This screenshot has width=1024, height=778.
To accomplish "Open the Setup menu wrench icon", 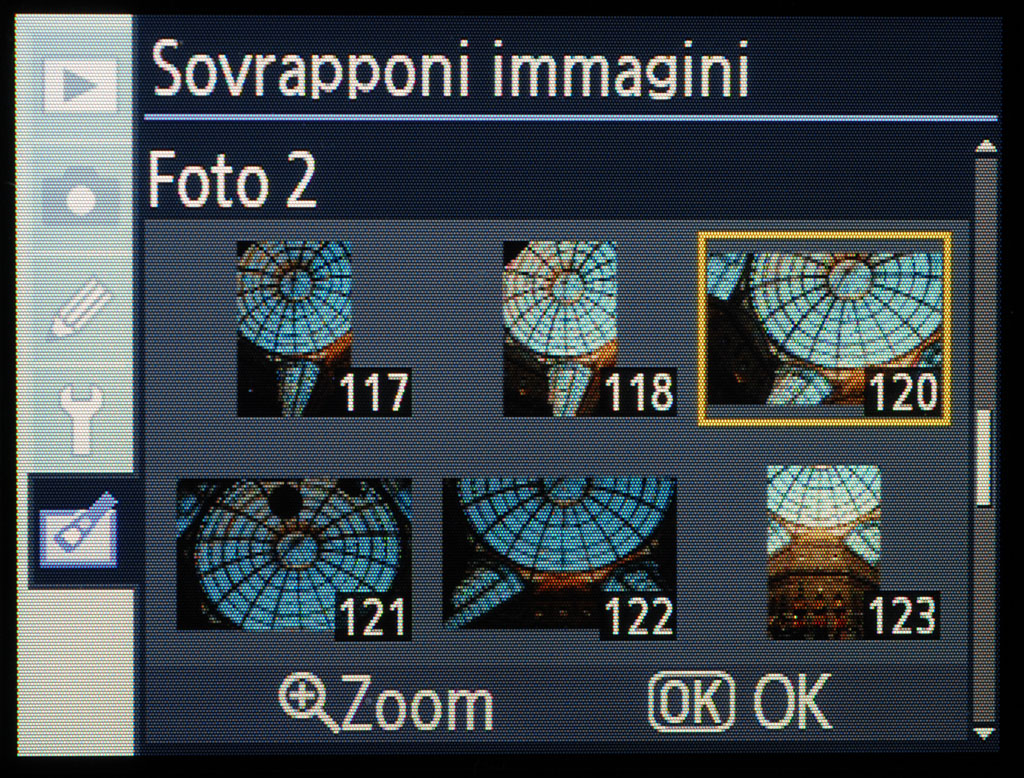I will pos(81,419).
